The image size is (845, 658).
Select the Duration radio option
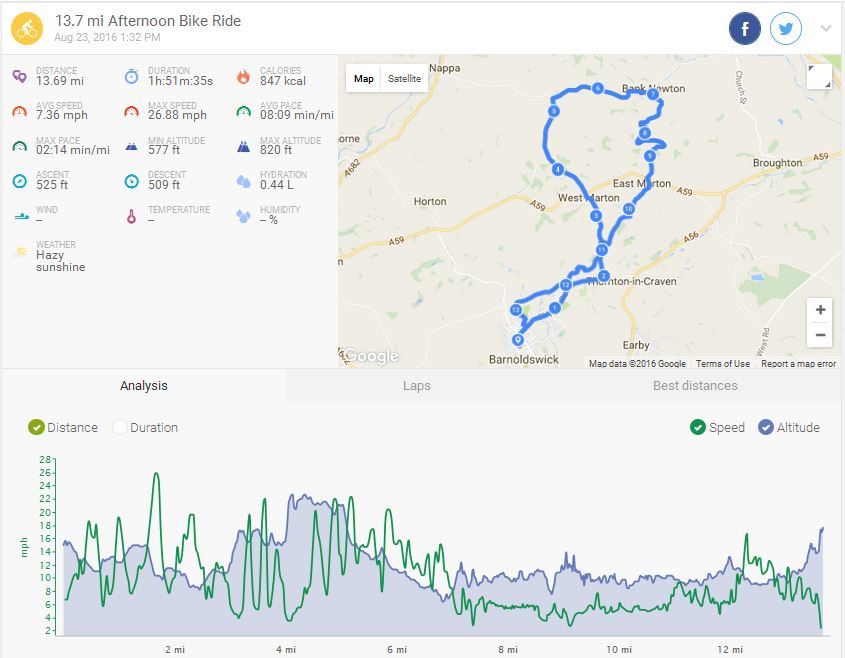tap(120, 427)
